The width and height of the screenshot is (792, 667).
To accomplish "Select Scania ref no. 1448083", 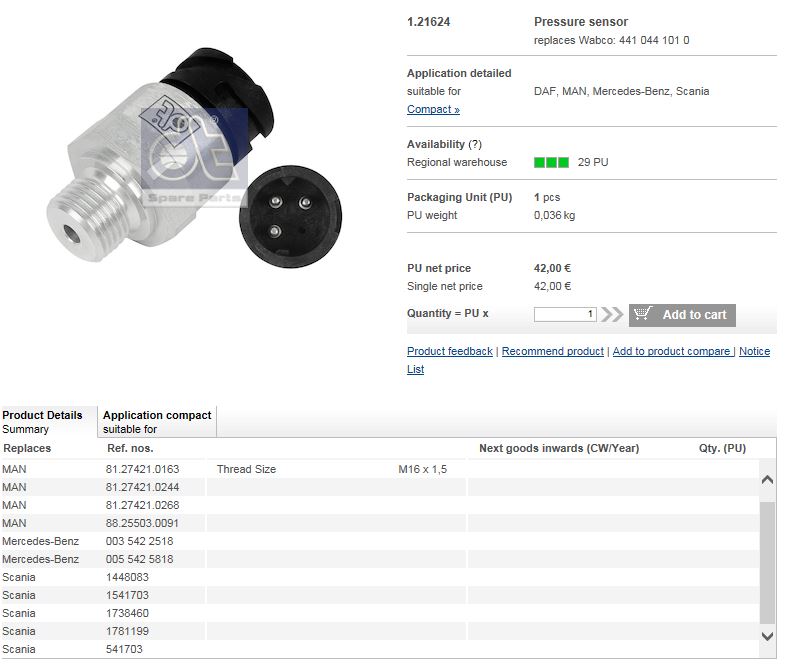I will 127,577.
